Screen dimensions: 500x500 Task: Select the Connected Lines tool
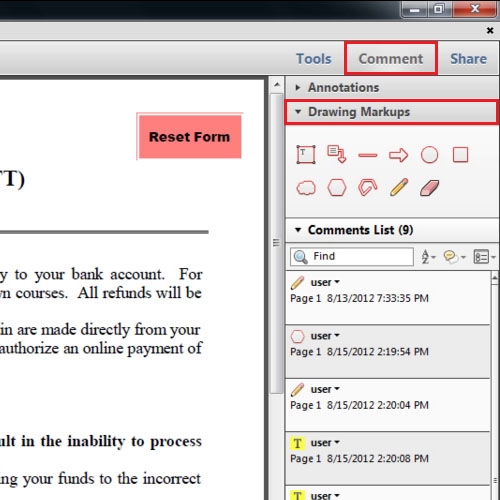click(367, 187)
